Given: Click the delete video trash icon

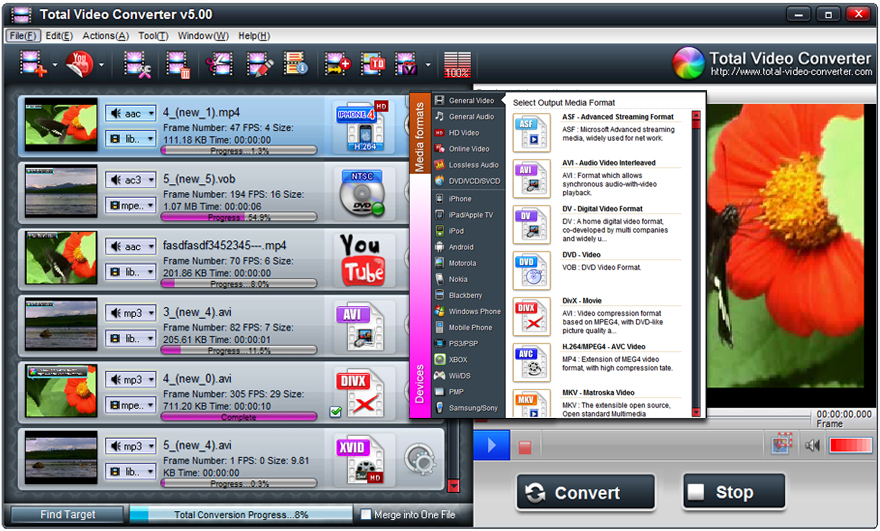Looking at the screenshot, I should (178, 65).
